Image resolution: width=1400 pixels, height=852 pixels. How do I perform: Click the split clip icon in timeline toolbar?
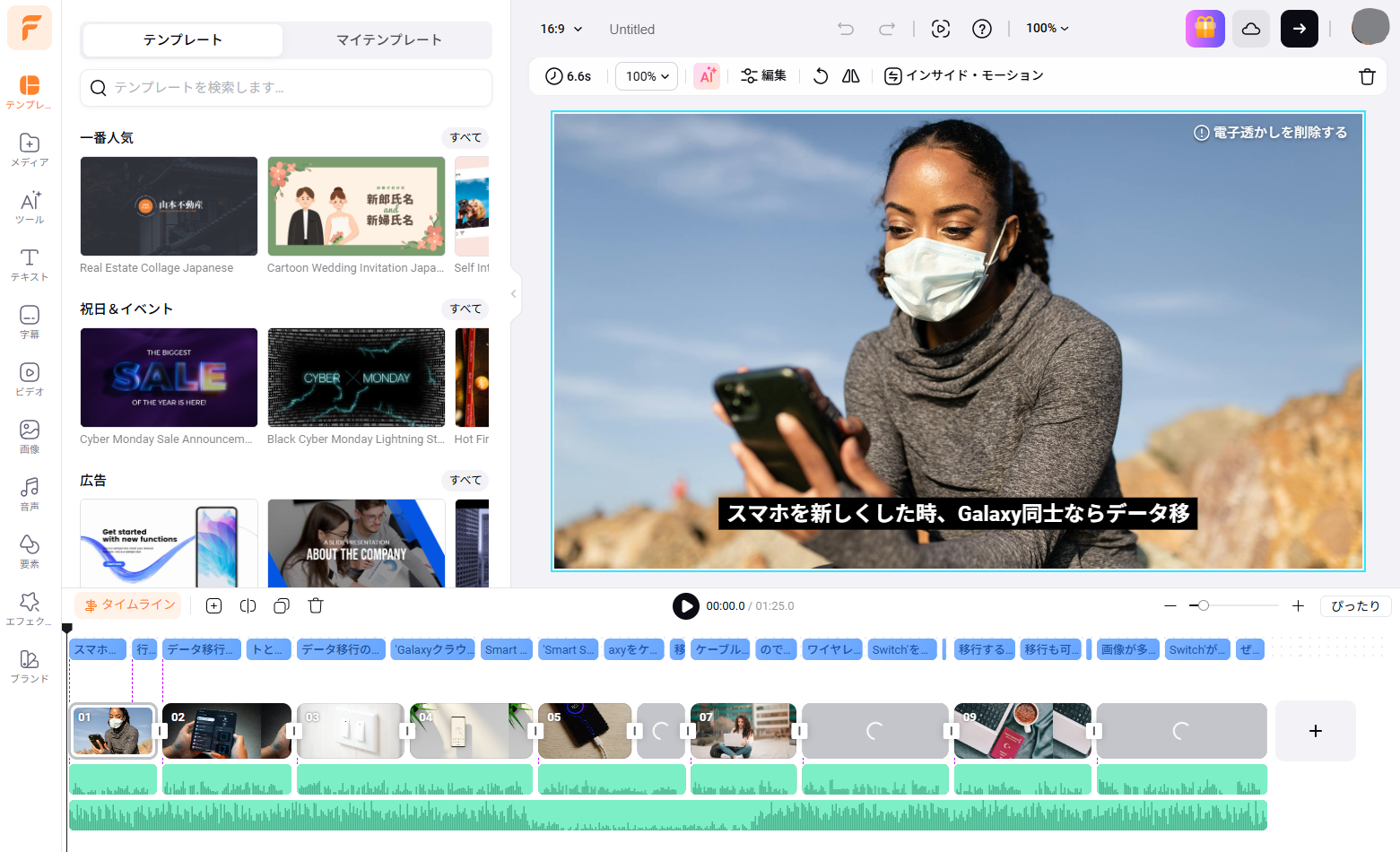pyautogui.click(x=248, y=606)
